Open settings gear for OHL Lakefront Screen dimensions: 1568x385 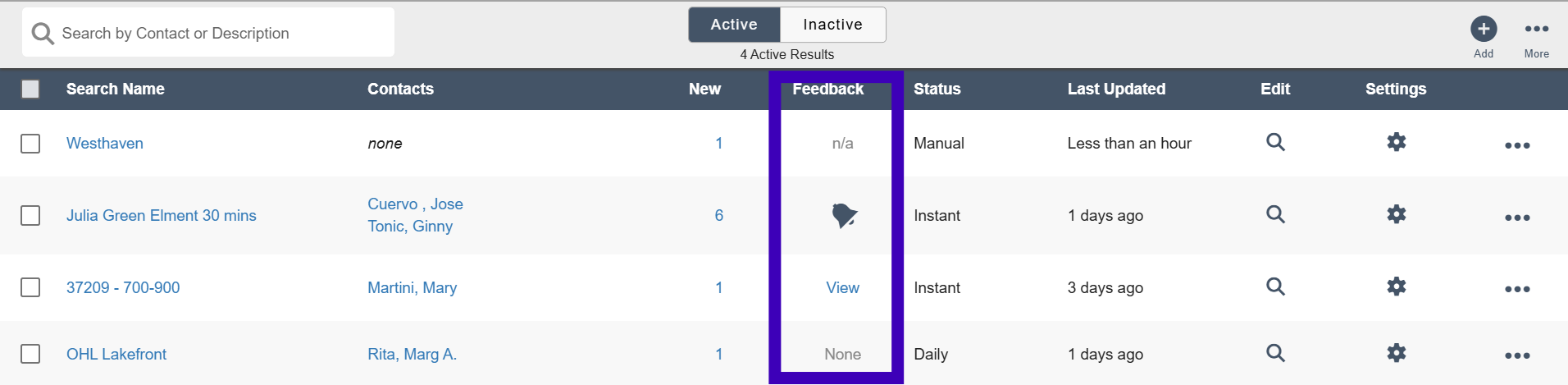coord(1396,353)
